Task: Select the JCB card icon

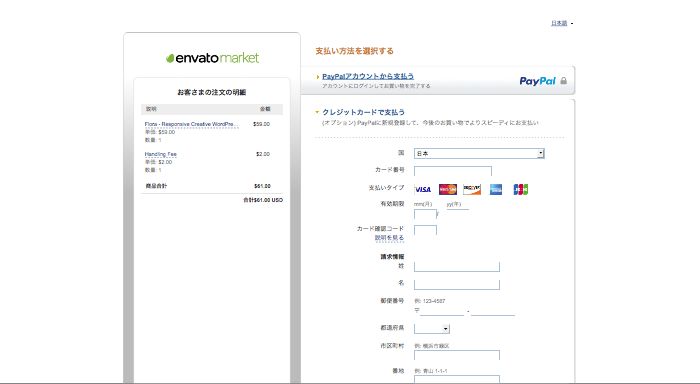Action: click(521, 189)
